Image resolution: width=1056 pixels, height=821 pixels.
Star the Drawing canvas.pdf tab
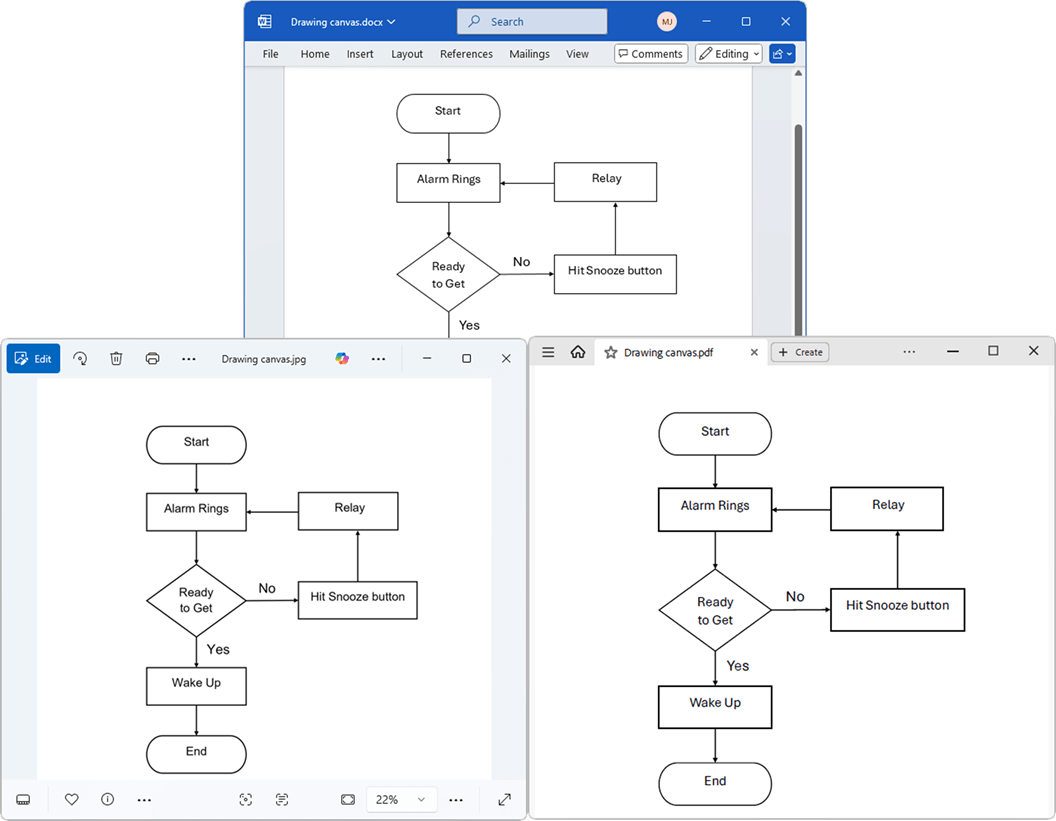coord(611,352)
